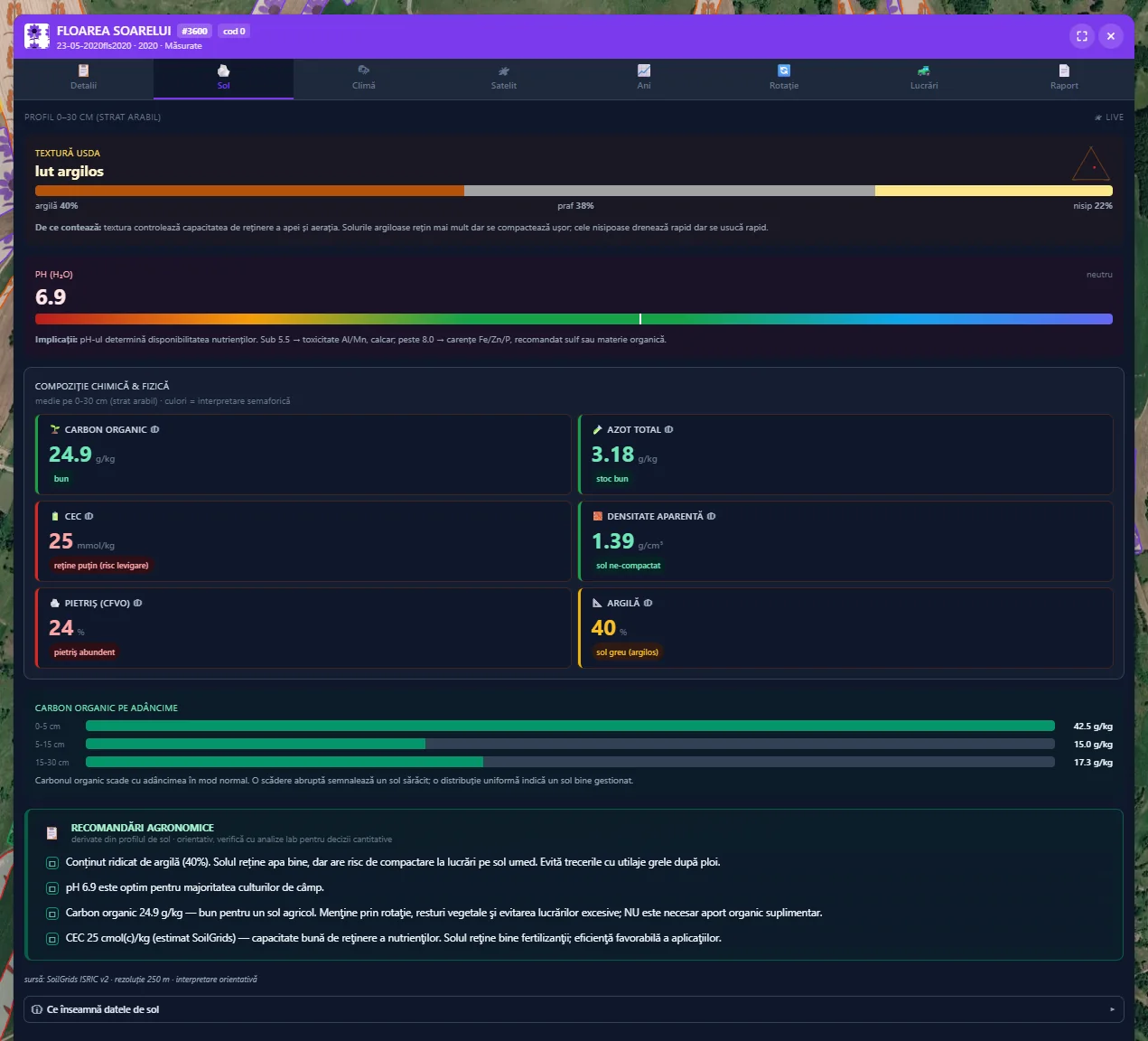Tick the Carbon organic 24.9 g/kg recommendation

[x=52, y=914]
